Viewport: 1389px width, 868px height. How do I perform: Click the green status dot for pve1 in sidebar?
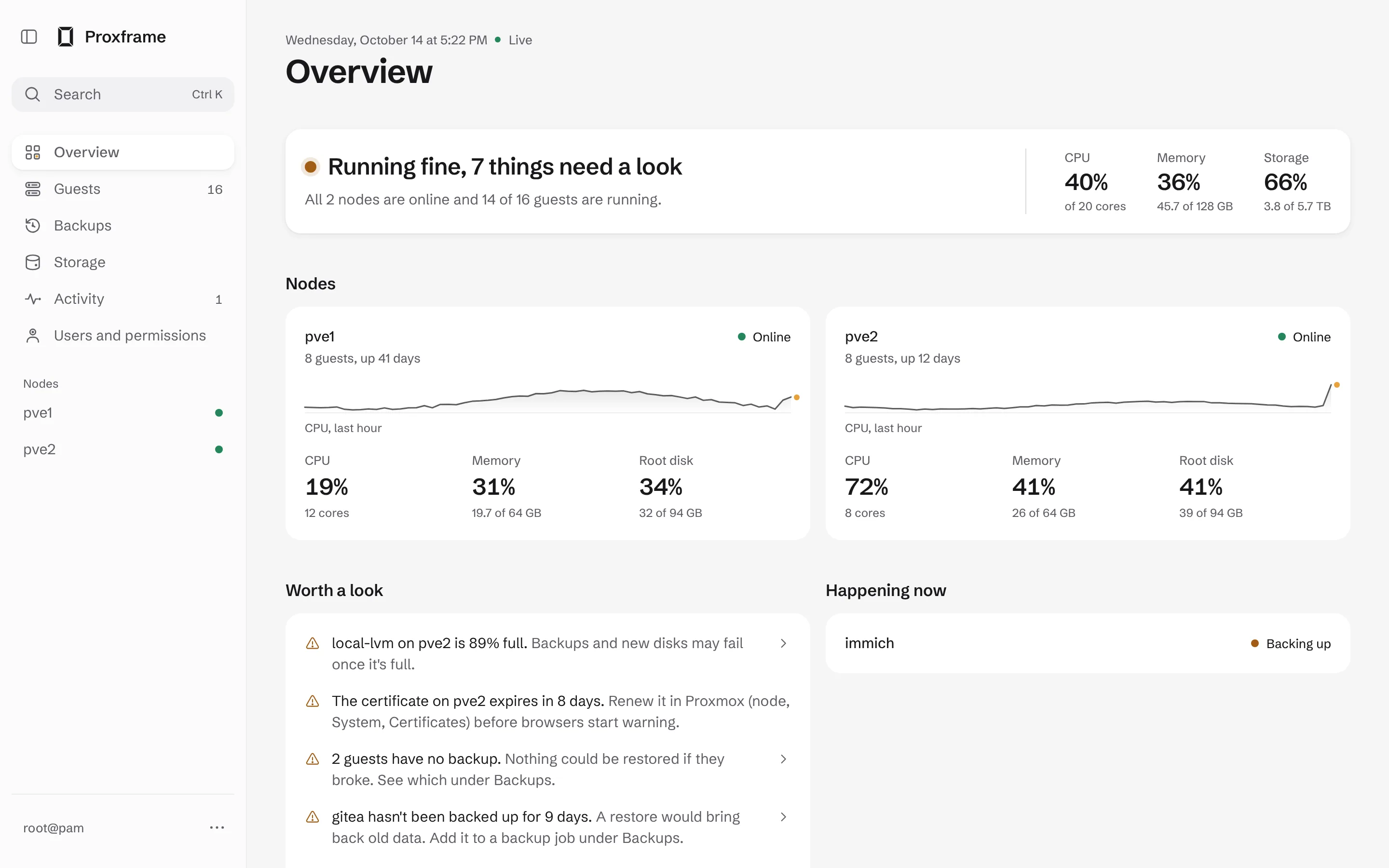click(x=218, y=413)
